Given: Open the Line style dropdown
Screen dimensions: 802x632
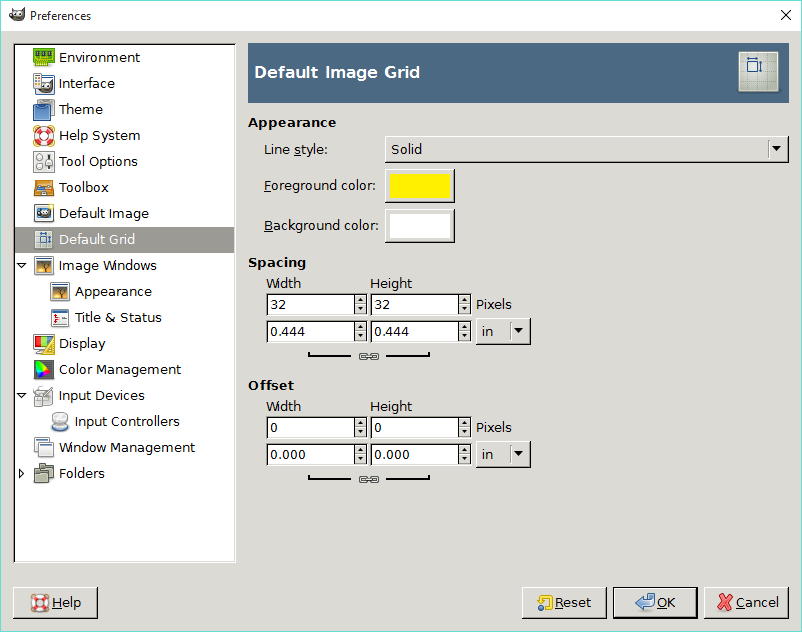Looking at the screenshot, I should coord(586,149).
